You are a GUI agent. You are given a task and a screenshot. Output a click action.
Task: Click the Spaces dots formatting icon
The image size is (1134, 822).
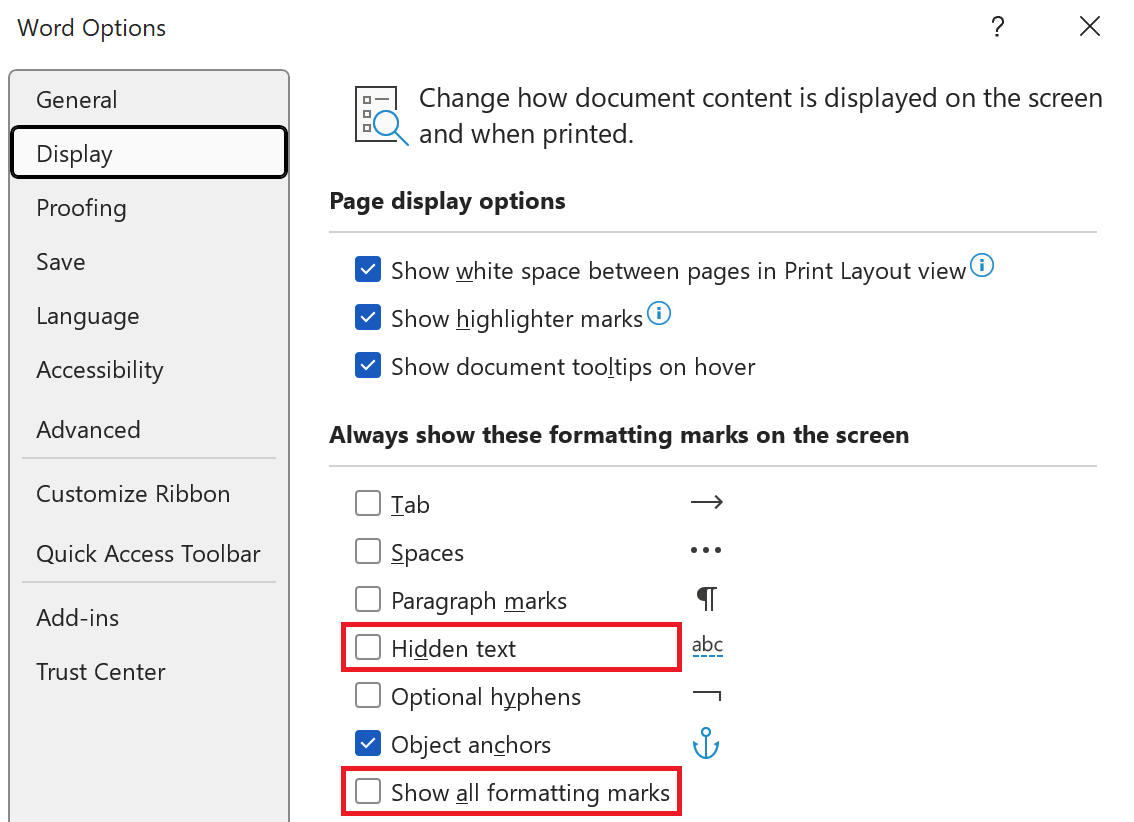(706, 551)
